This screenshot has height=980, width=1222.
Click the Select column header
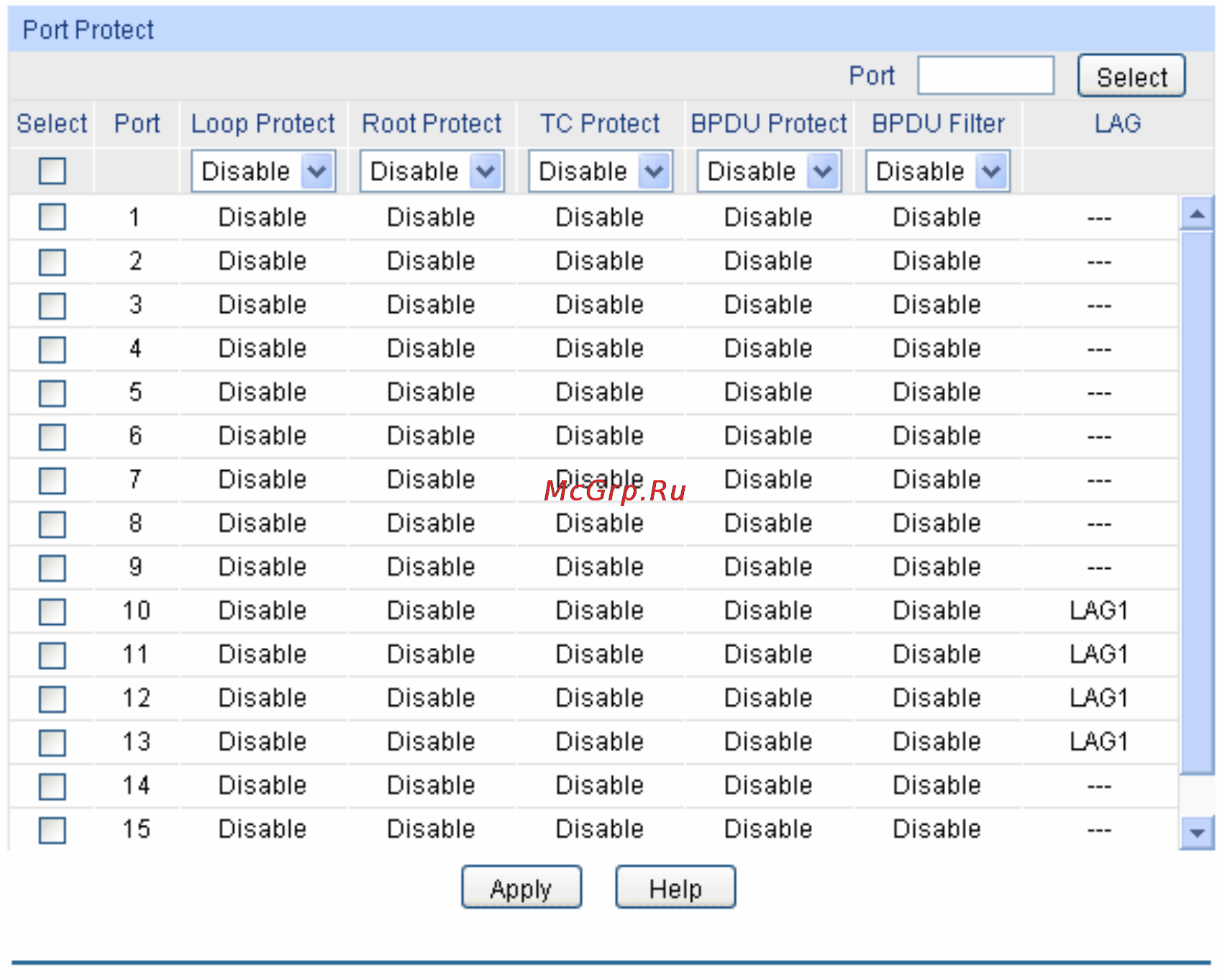pos(52,124)
